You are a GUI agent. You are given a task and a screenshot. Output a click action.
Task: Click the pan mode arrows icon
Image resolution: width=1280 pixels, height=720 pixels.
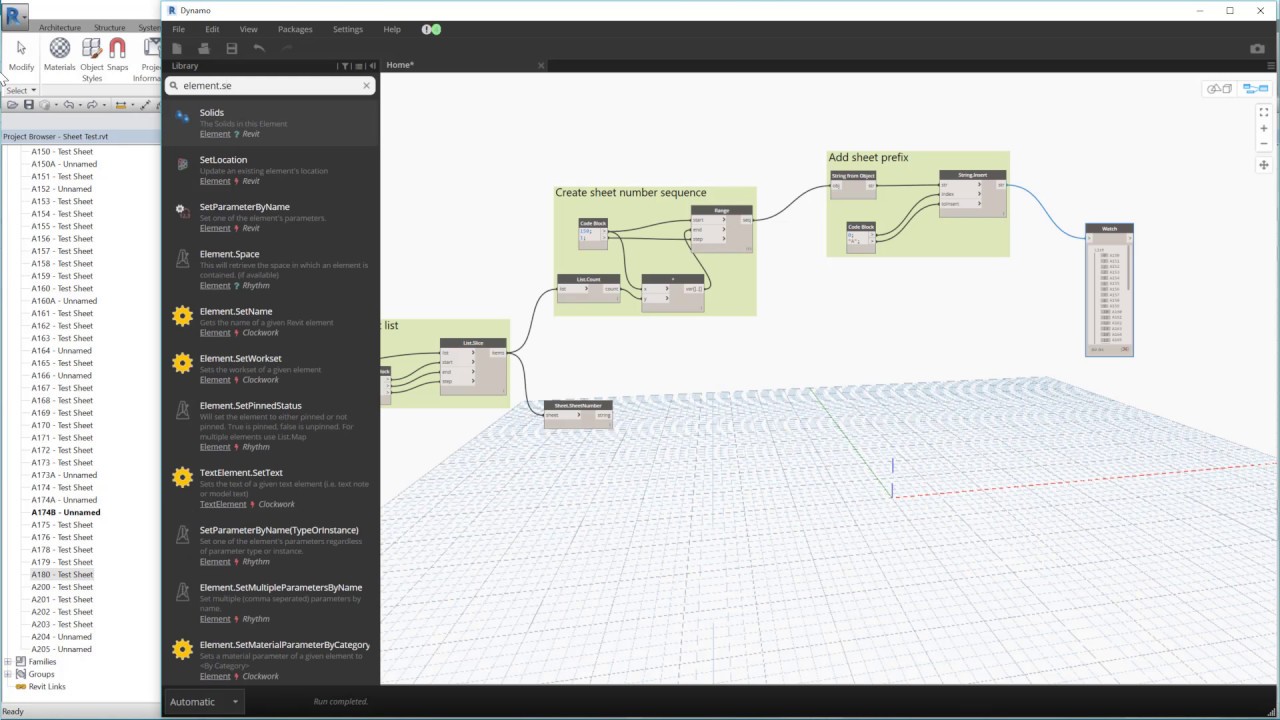1264,165
